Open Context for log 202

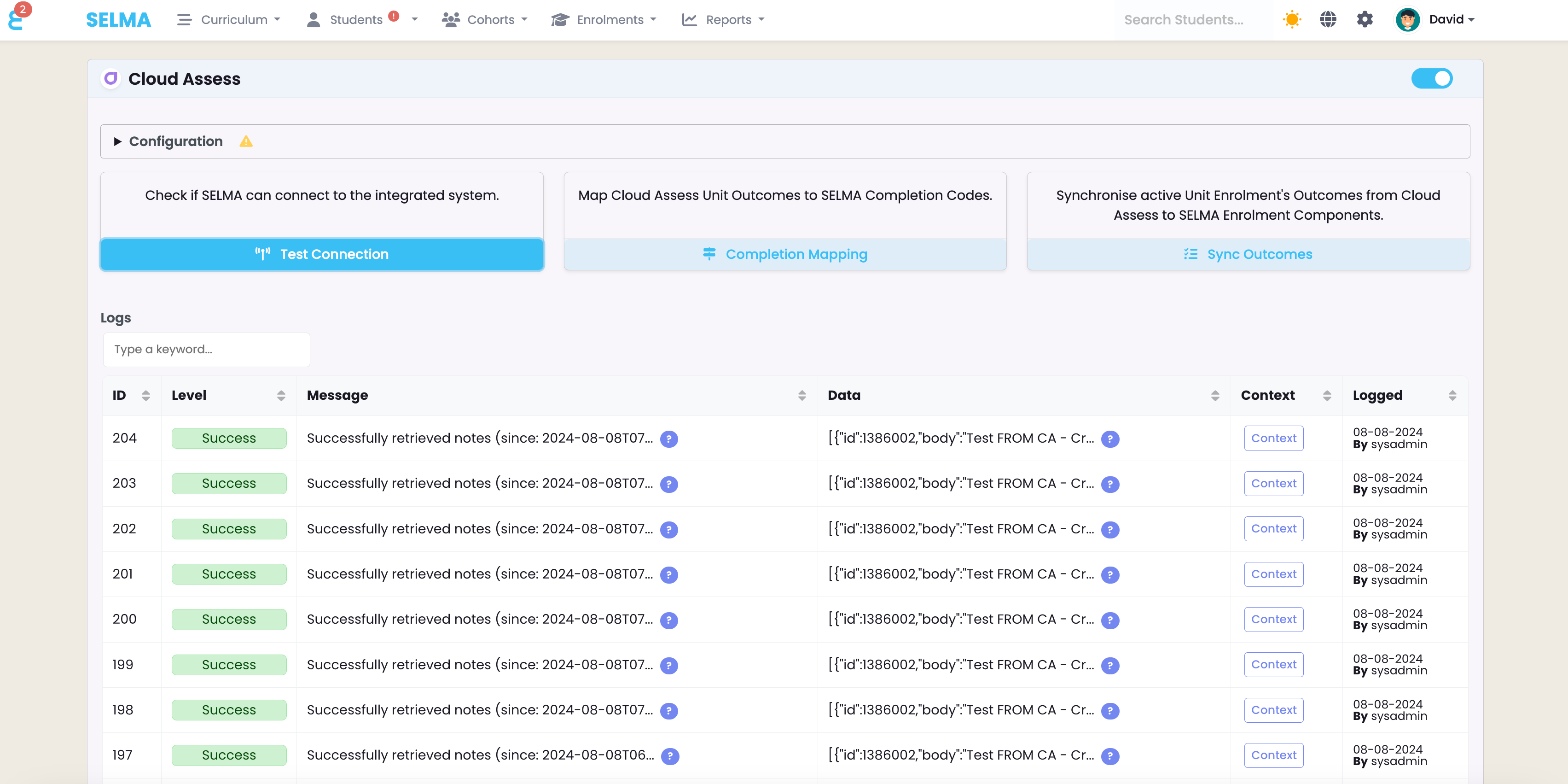[1273, 529]
